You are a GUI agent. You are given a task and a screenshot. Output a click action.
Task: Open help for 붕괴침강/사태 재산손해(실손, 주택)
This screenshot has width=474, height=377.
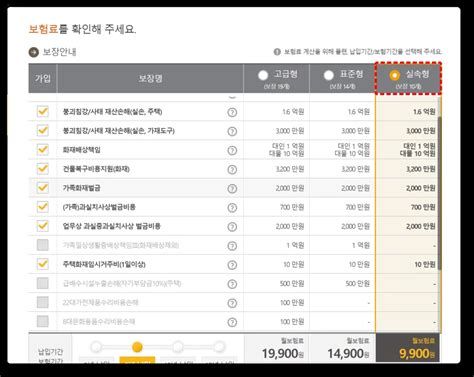(x=232, y=112)
